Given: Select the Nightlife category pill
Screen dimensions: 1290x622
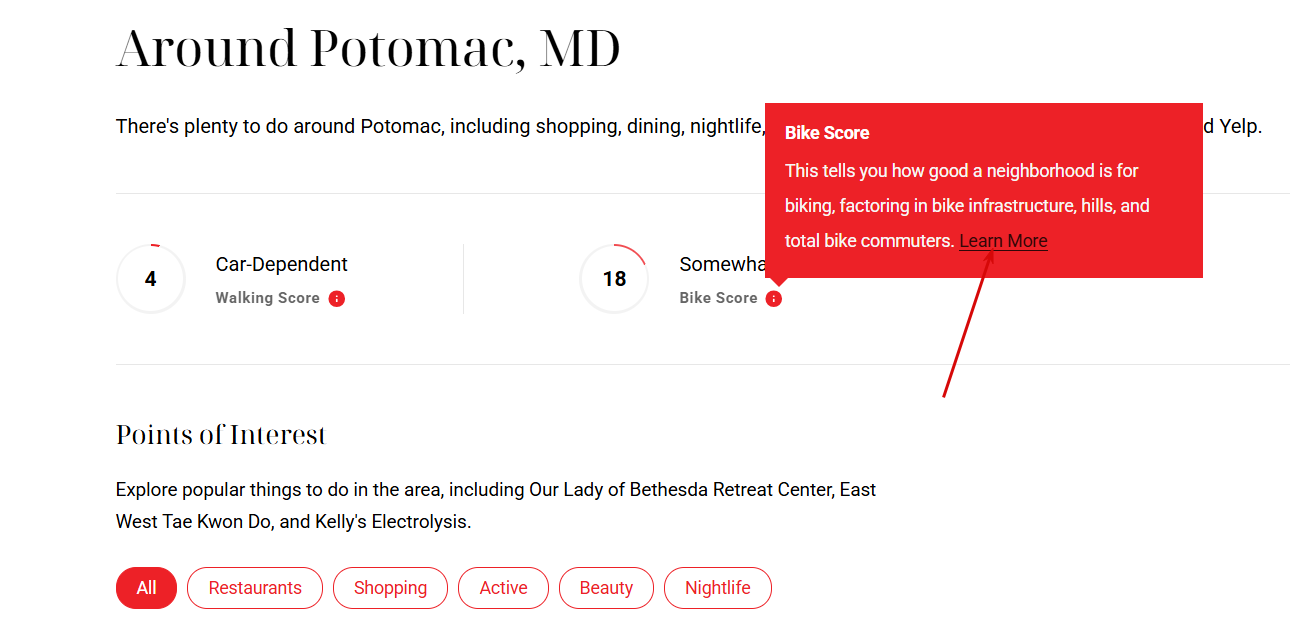Looking at the screenshot, I should pos(717,588).
